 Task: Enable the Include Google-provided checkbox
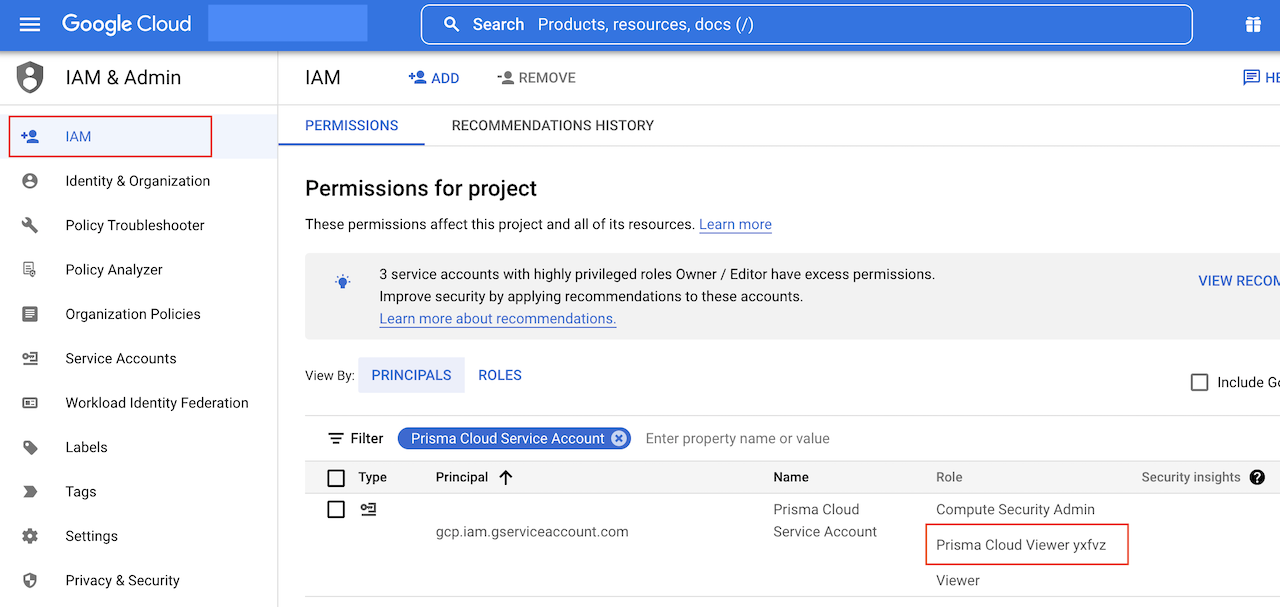[x=1200, y=382]
